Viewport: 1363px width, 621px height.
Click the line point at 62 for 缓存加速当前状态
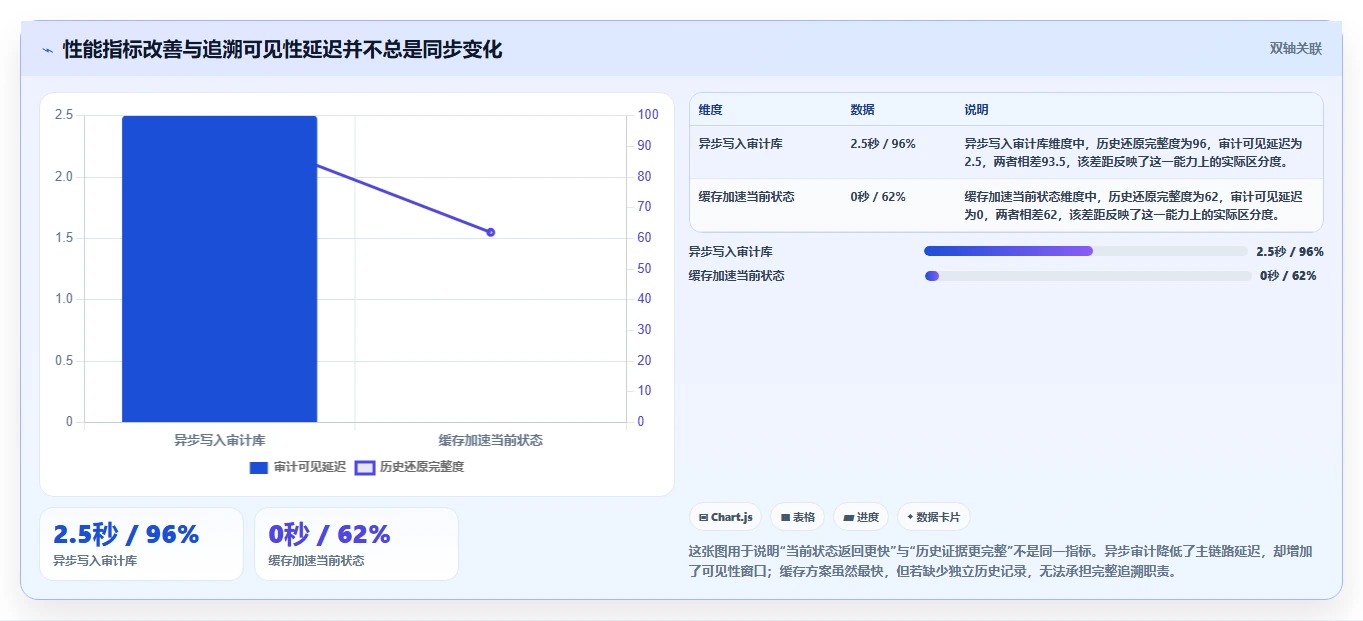[490, 232]
